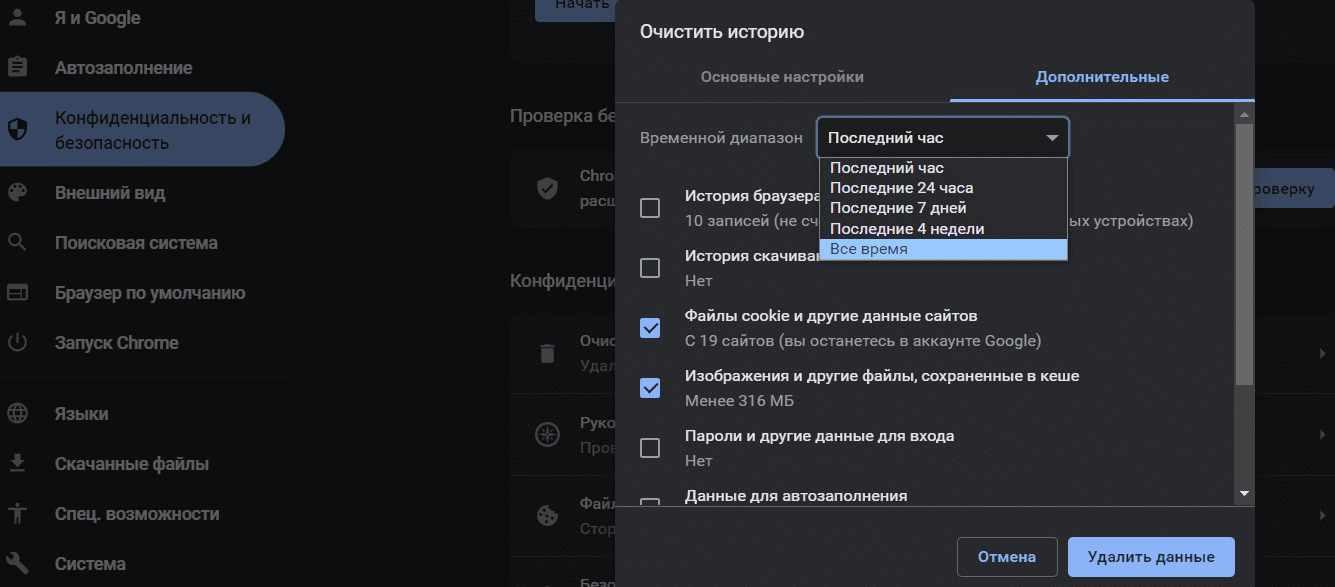Open Поисковая система settings section
Viewport: 1335px width, 587px height.
pyautogui.click(x=136, y=243)
